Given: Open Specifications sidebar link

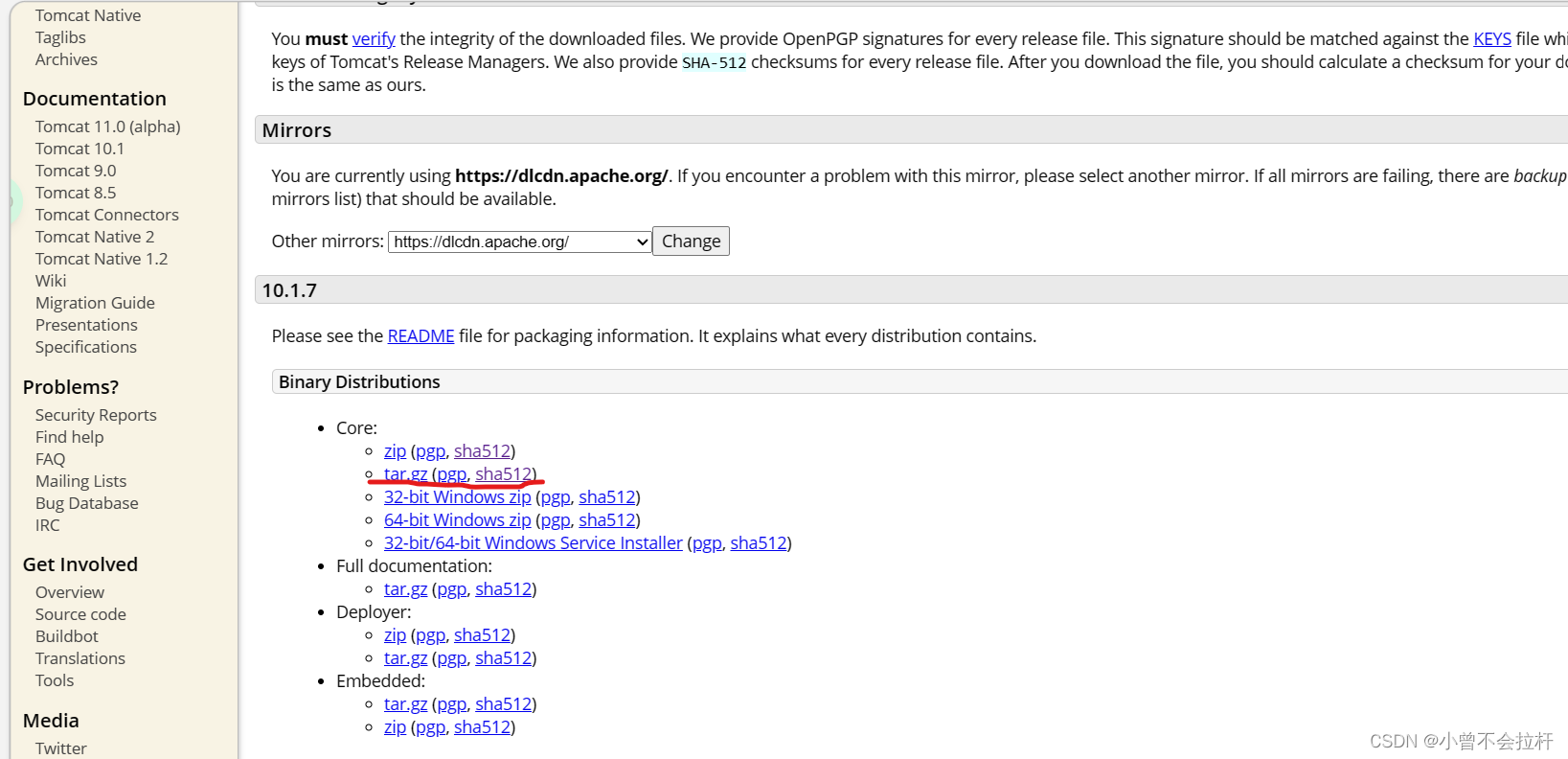Looking at the screenshot, I should pos(86,347).
